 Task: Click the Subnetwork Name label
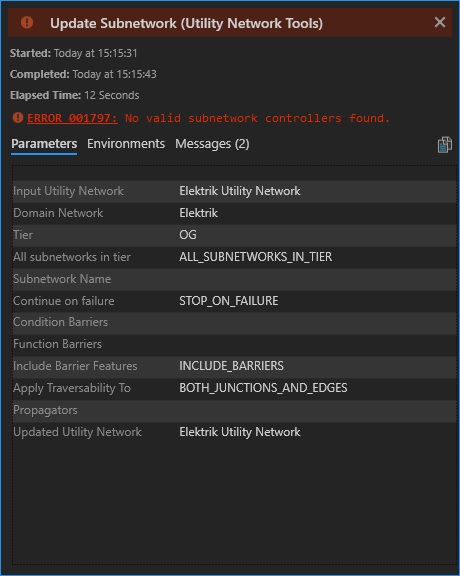coord(62,279)
